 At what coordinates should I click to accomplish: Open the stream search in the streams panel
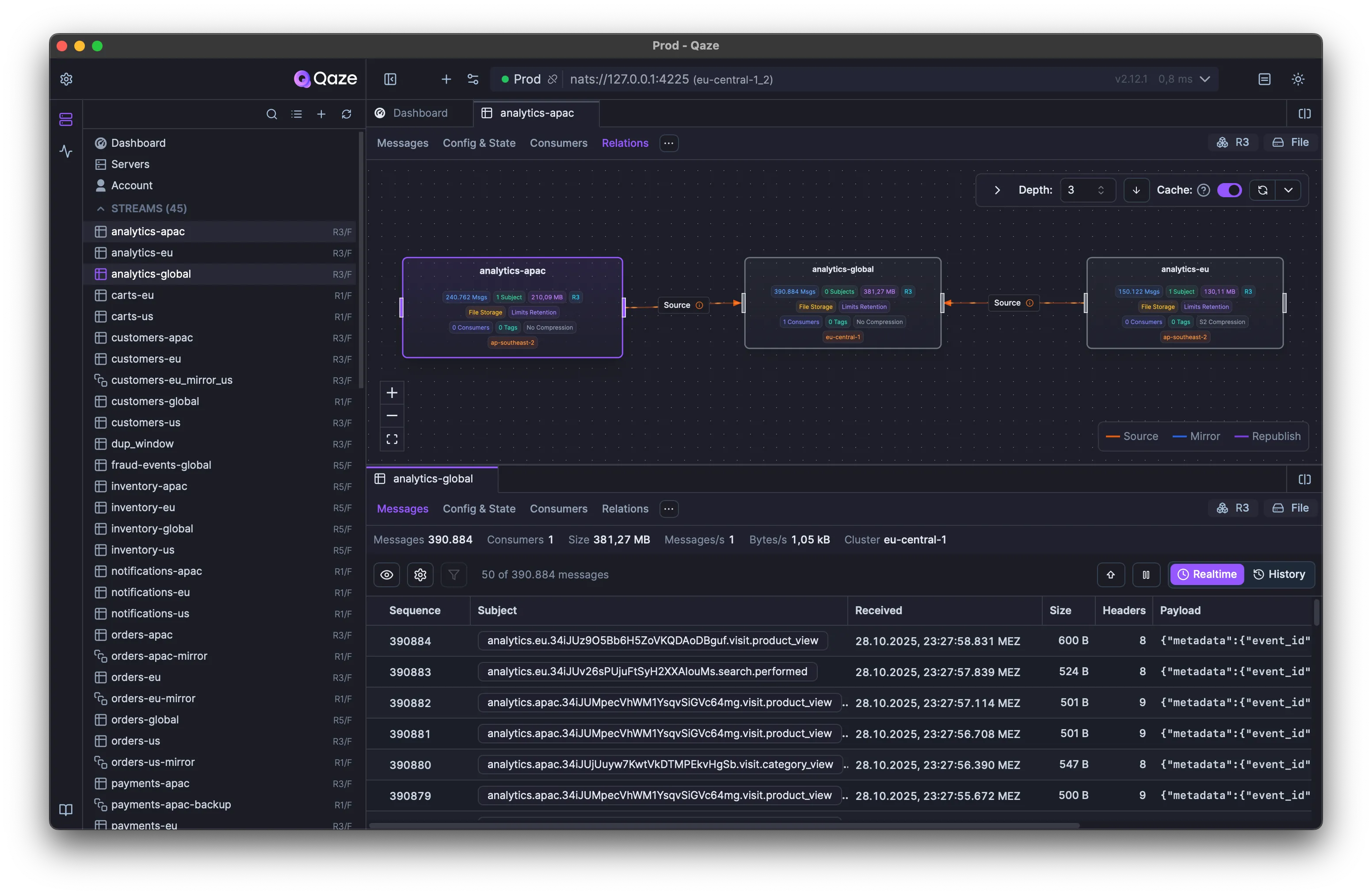[271, 114]
